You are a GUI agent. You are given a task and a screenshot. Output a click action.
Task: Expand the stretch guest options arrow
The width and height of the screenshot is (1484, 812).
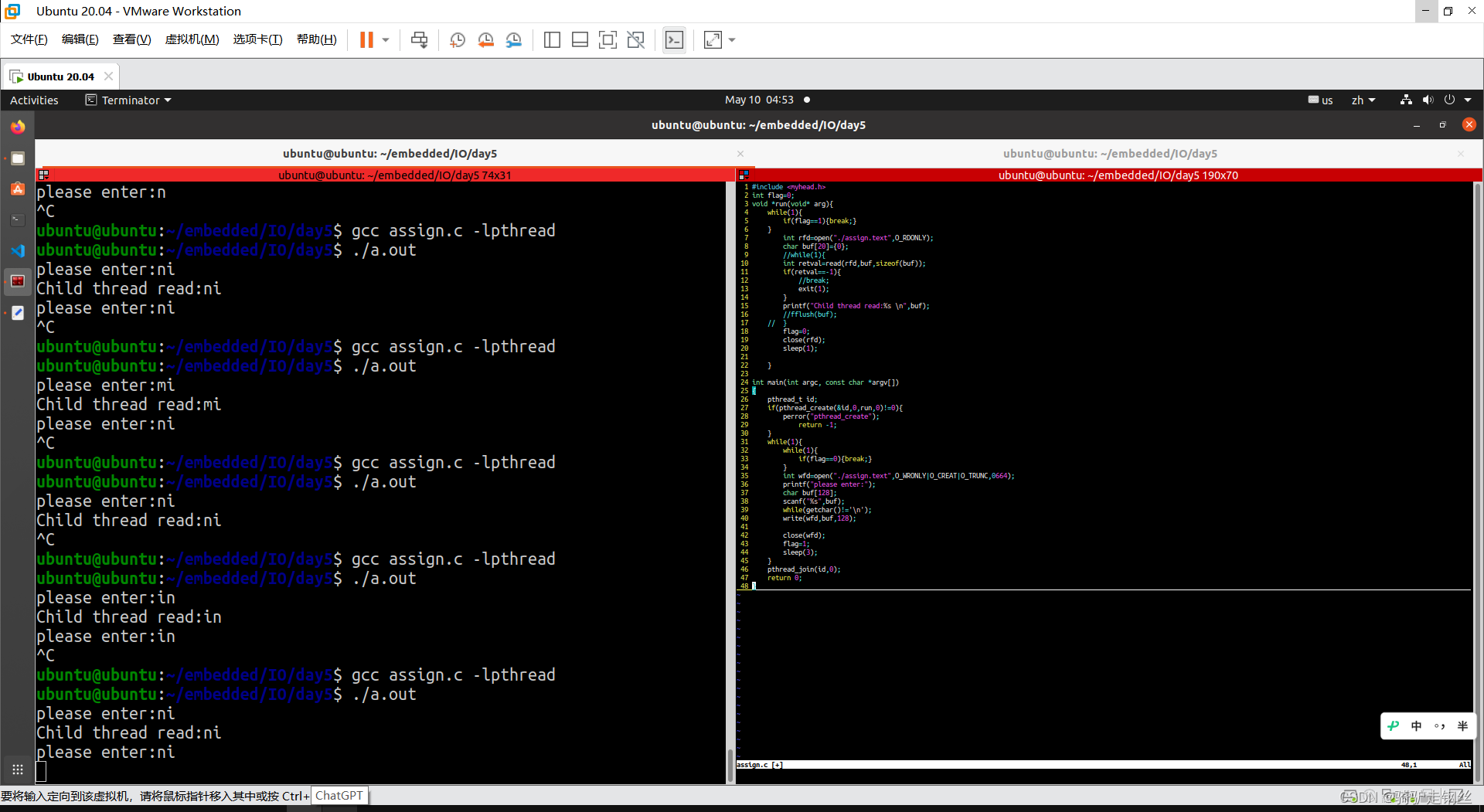point(732,39)
